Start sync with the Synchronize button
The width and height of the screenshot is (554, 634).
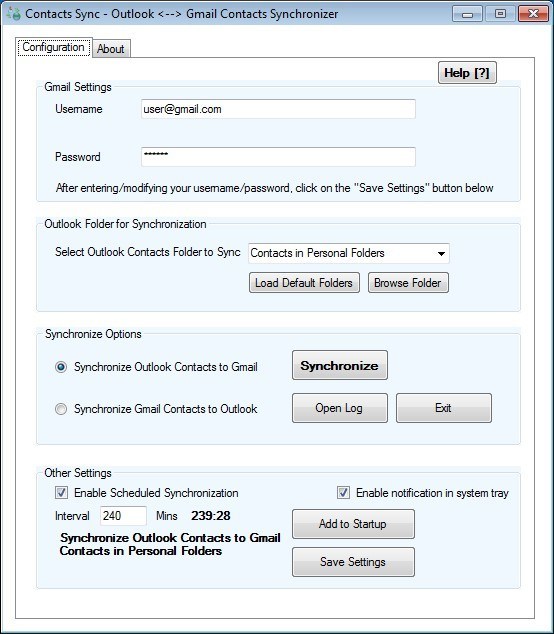(x=340, y=366)
